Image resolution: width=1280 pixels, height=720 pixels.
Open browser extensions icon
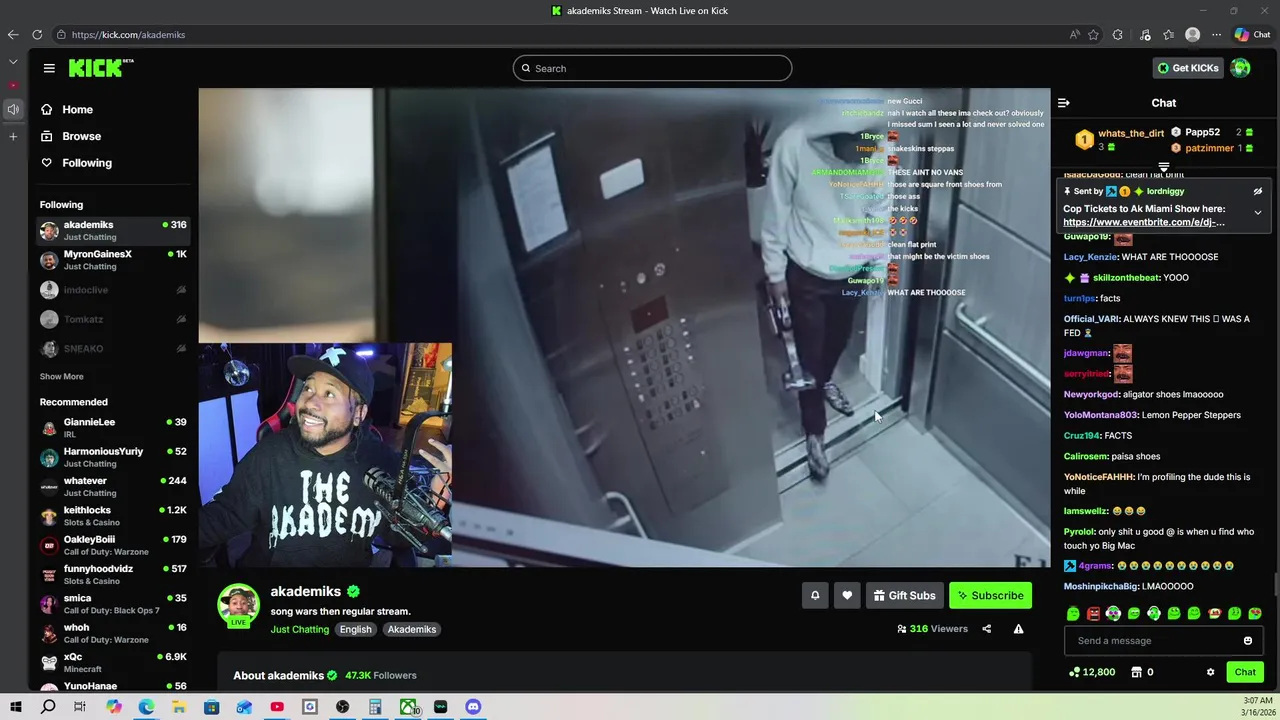pyautogui.click(x=1118, y=35)
